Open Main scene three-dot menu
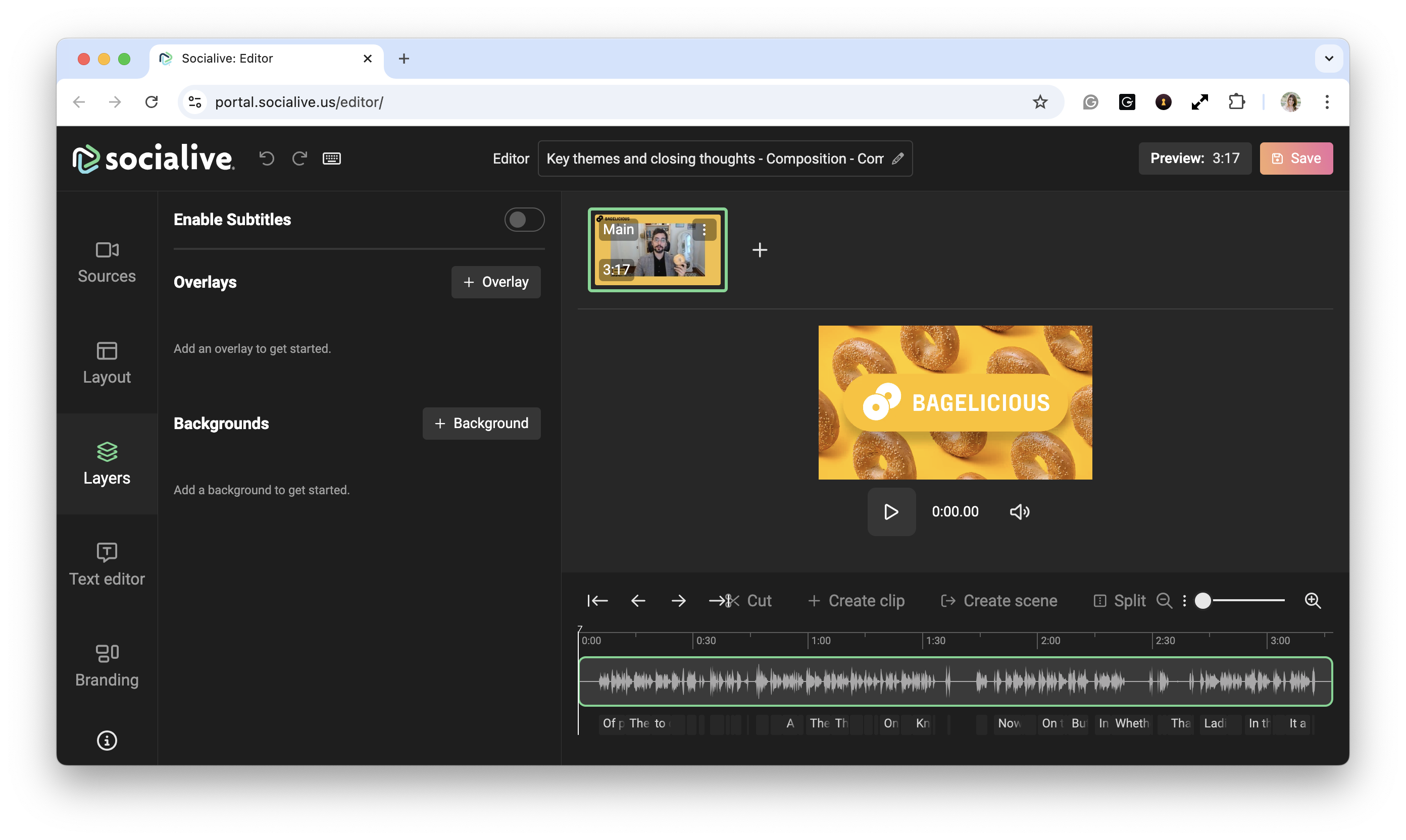 coord(704,230)
